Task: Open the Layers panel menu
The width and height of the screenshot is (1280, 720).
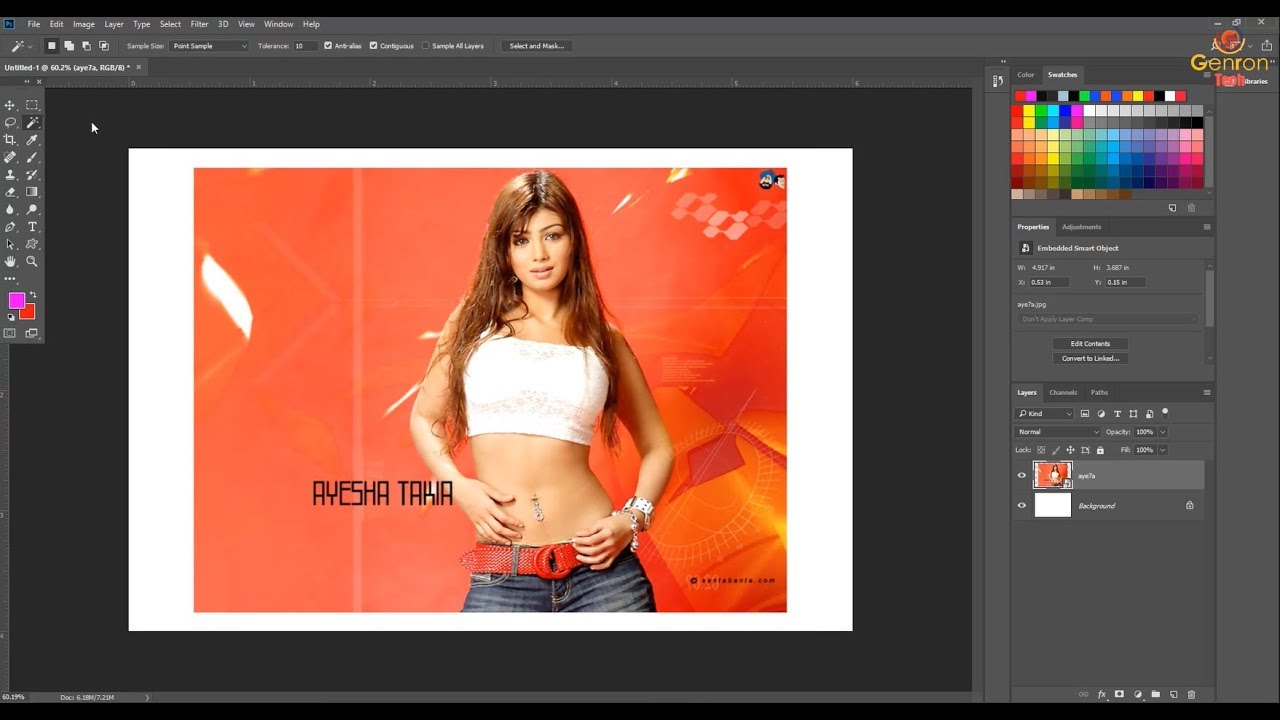Action: pos(1207,392)
